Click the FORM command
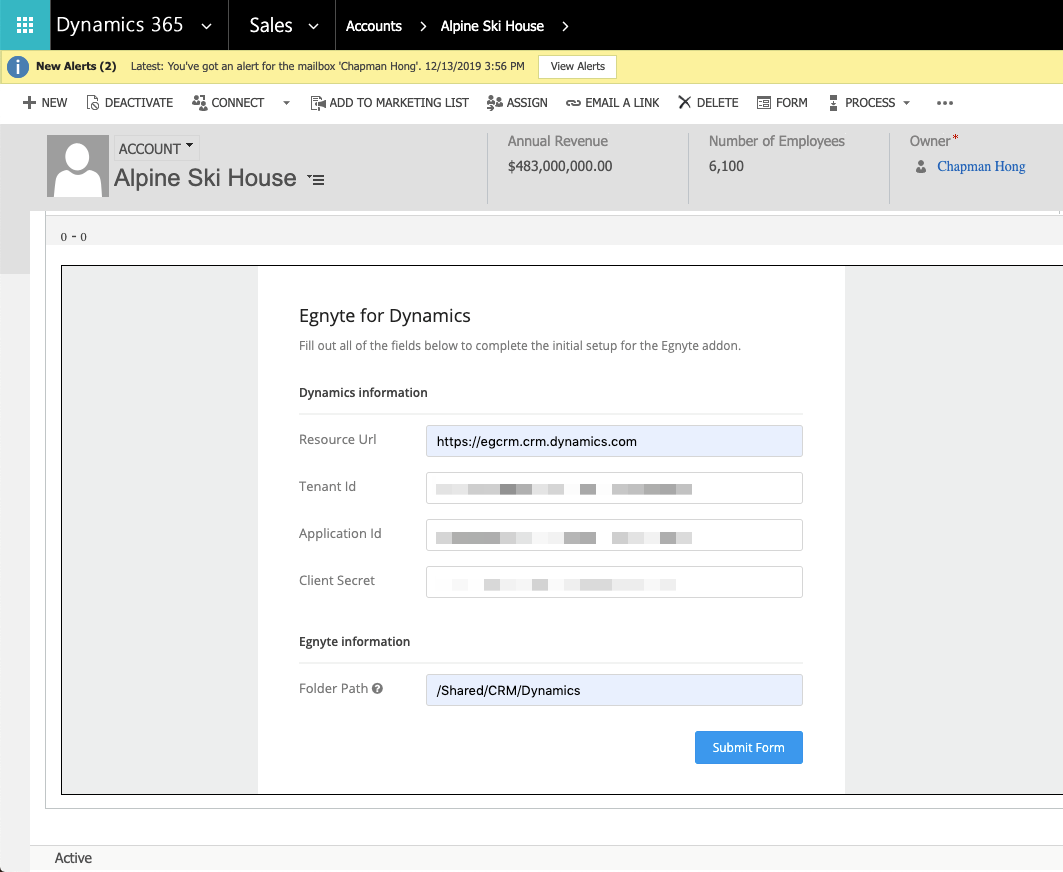Viewport: 1063px width, 872px height. pos(782,102)
